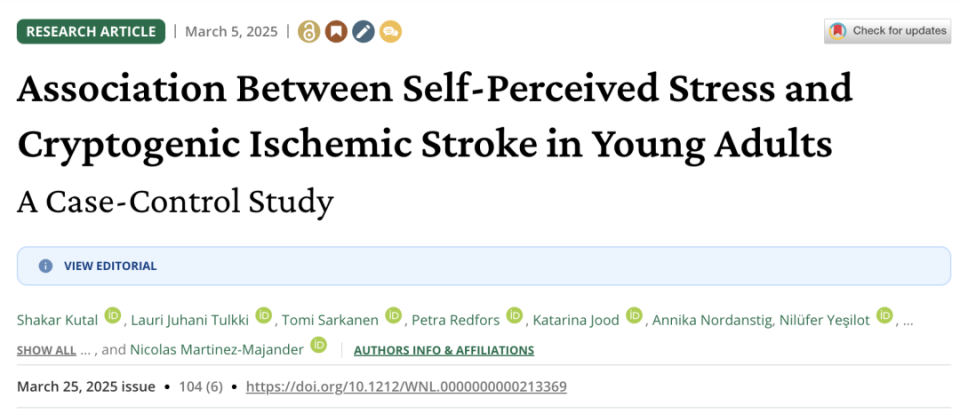Open the March 25, 2025 issue link
The height and width of the screenshot is (414, 960).
tap(86, 387)
